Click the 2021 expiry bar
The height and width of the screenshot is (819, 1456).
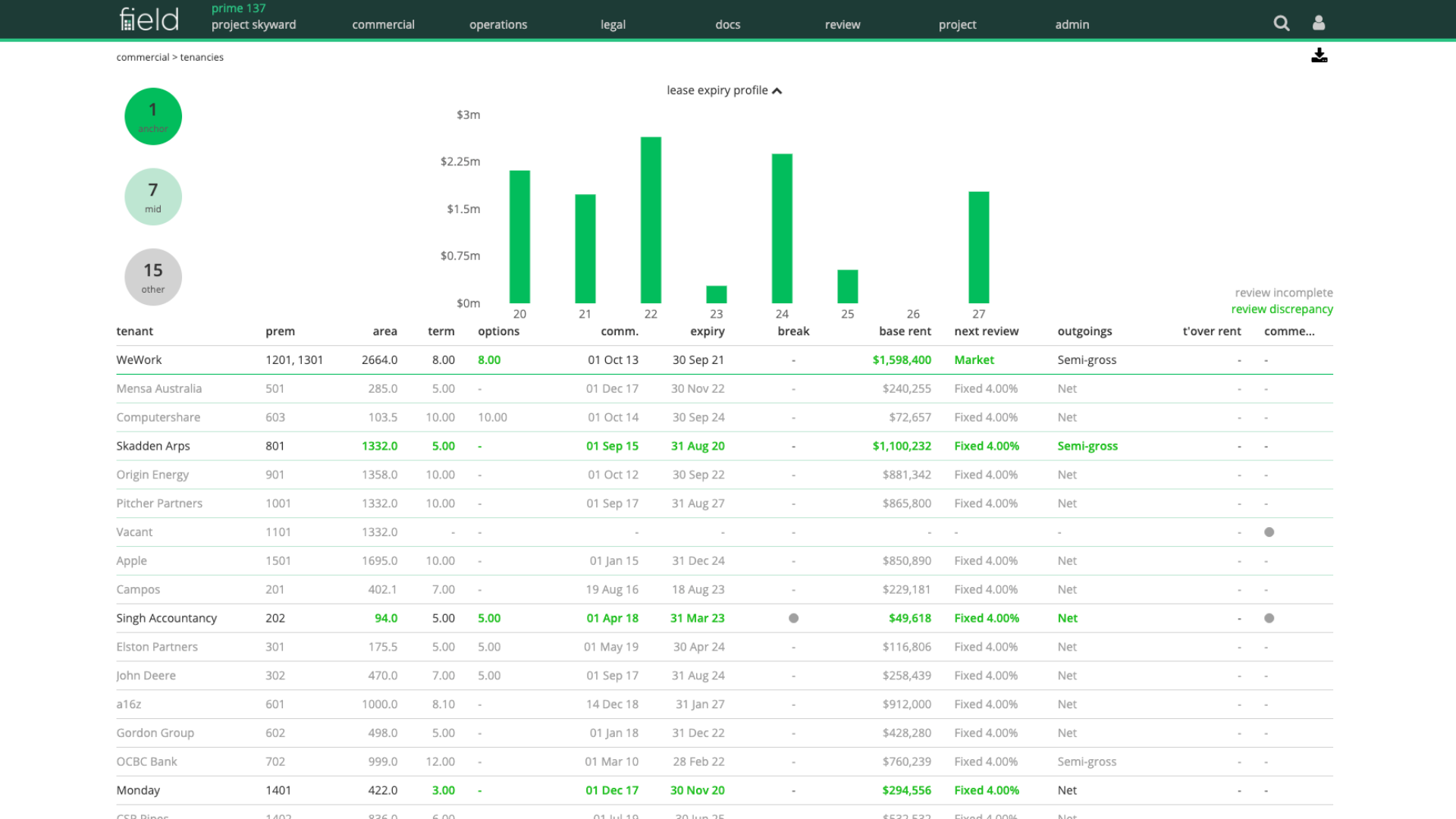[x=585, y=249]
